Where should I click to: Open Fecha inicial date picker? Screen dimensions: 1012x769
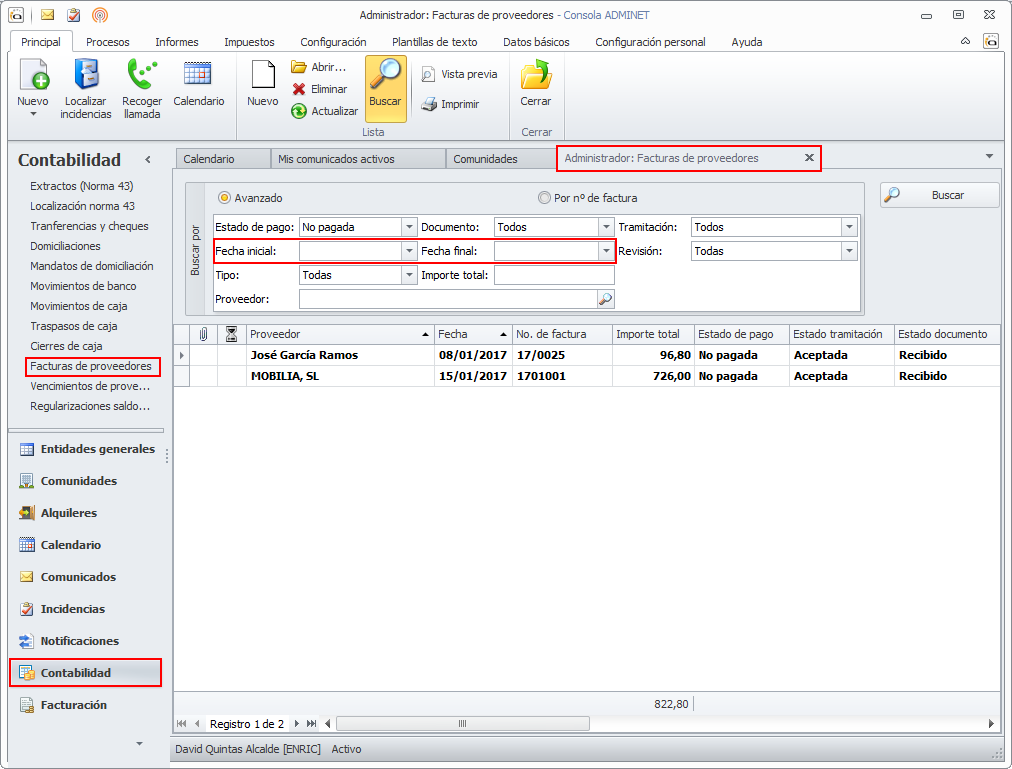tap(409, 251)
